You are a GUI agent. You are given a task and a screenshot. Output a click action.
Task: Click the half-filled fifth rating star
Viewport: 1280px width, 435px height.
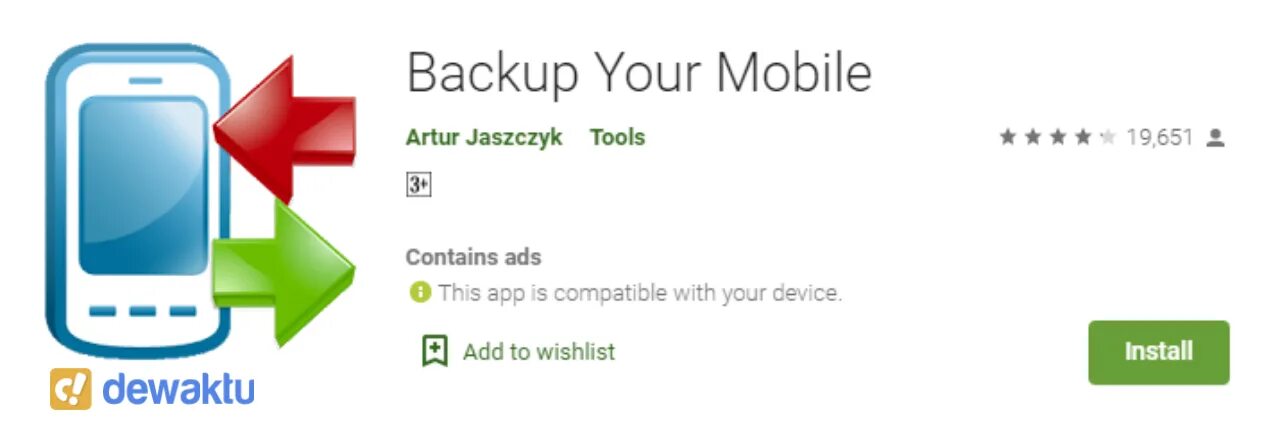1107,138
